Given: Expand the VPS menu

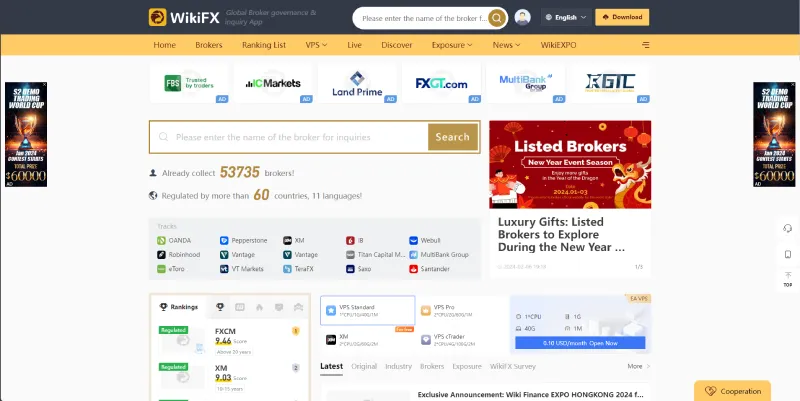Looking at the screenshot, I should [316, 45].
